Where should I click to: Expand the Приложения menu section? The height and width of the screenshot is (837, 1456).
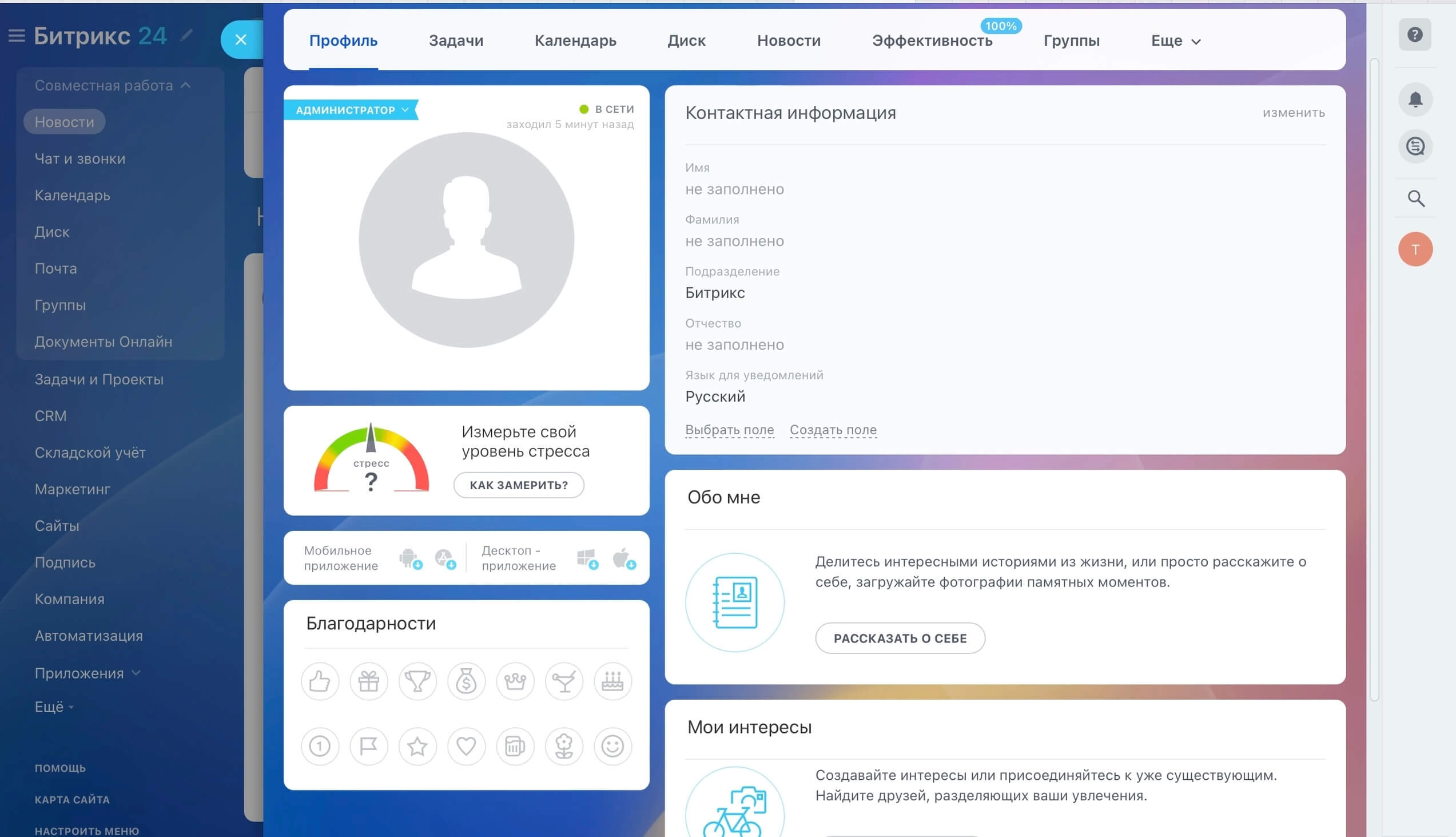[87, 673]
